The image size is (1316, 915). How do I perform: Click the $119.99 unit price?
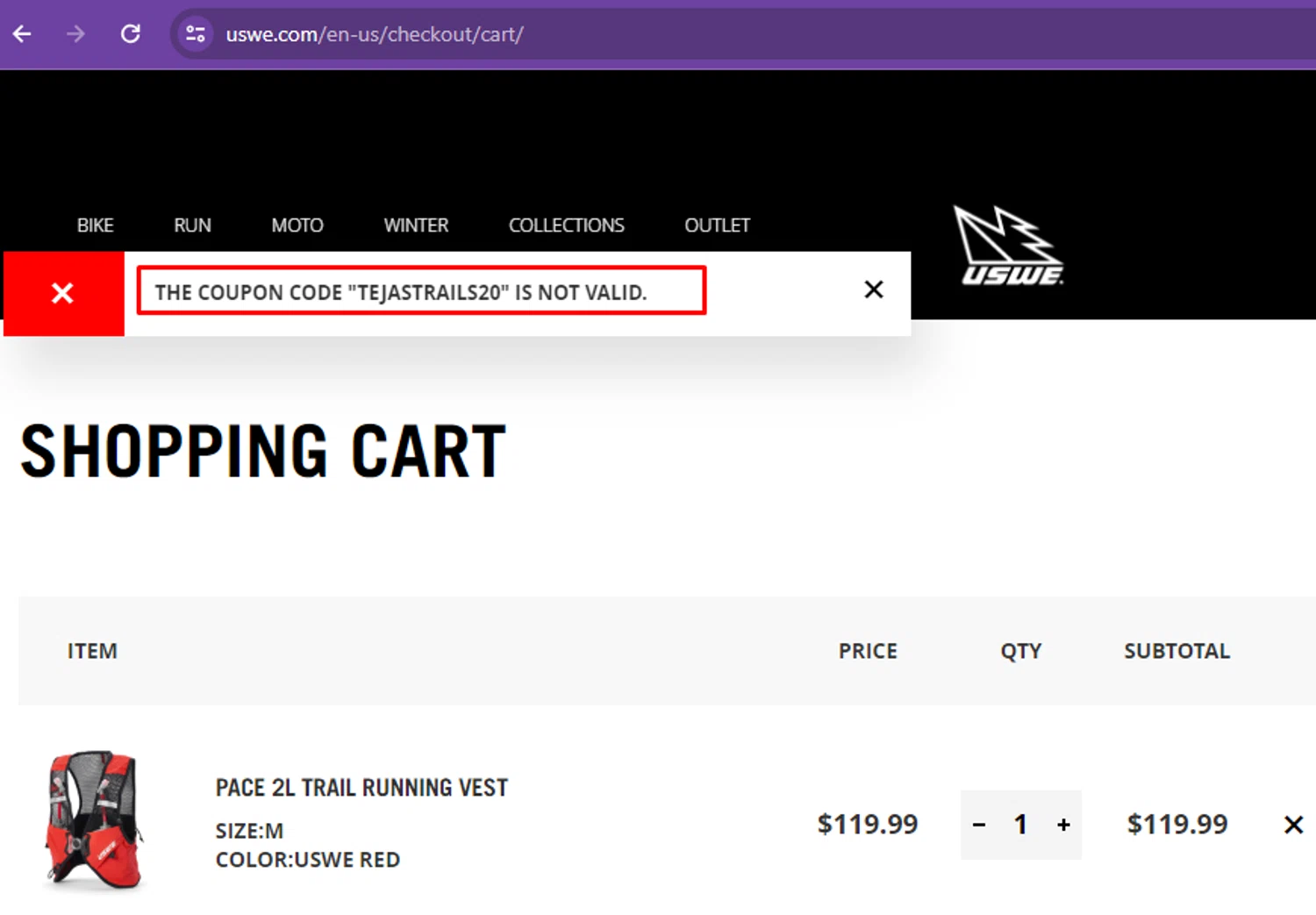pos(868,825)
